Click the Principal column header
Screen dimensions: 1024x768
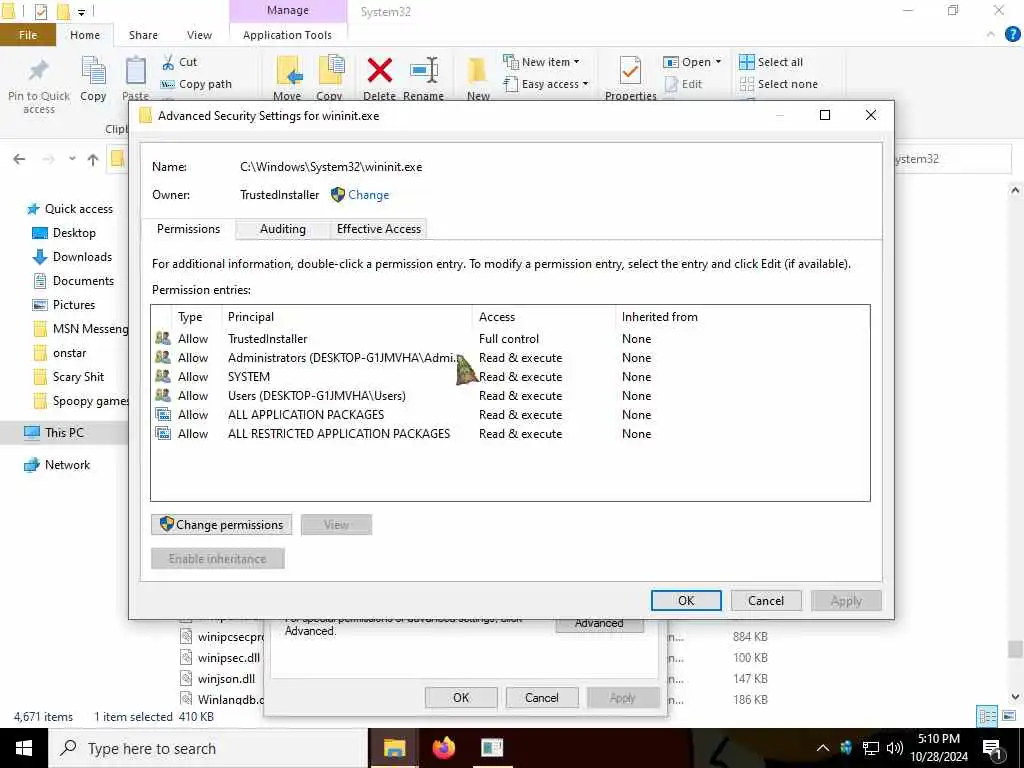tap(347, 317)
